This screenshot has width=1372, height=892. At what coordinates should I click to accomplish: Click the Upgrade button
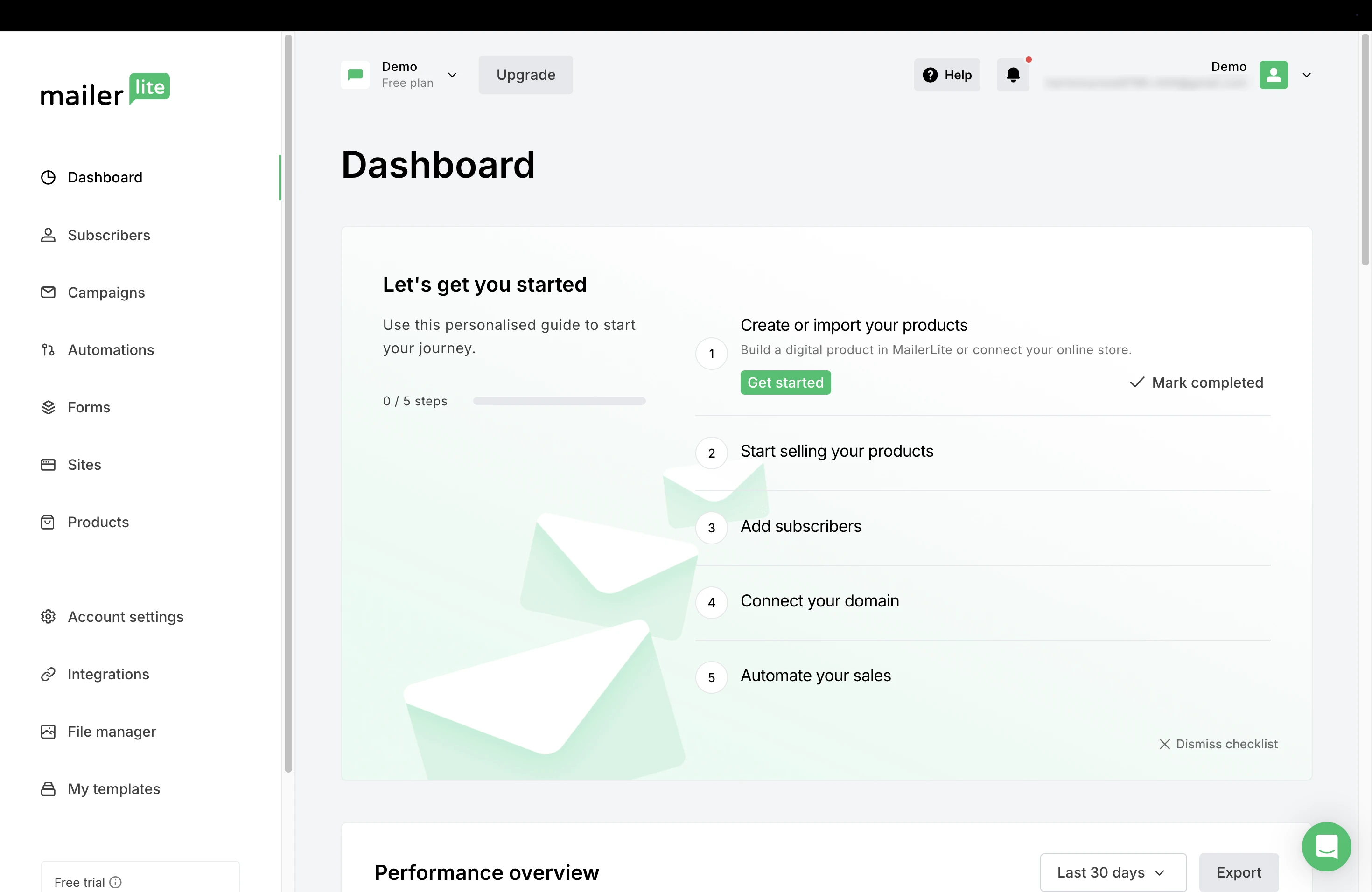click(525, 75)
